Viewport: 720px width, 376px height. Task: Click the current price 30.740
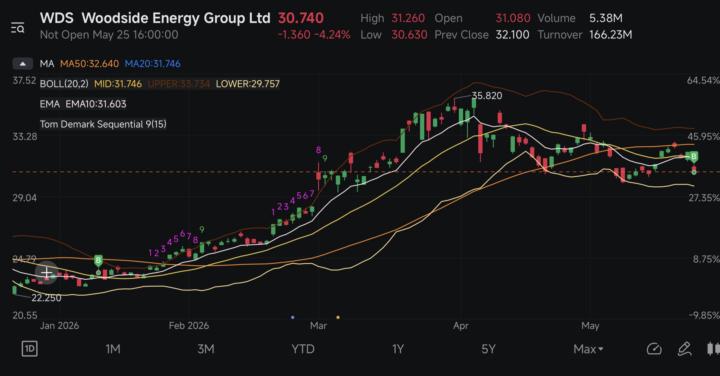tap(301, 18)
